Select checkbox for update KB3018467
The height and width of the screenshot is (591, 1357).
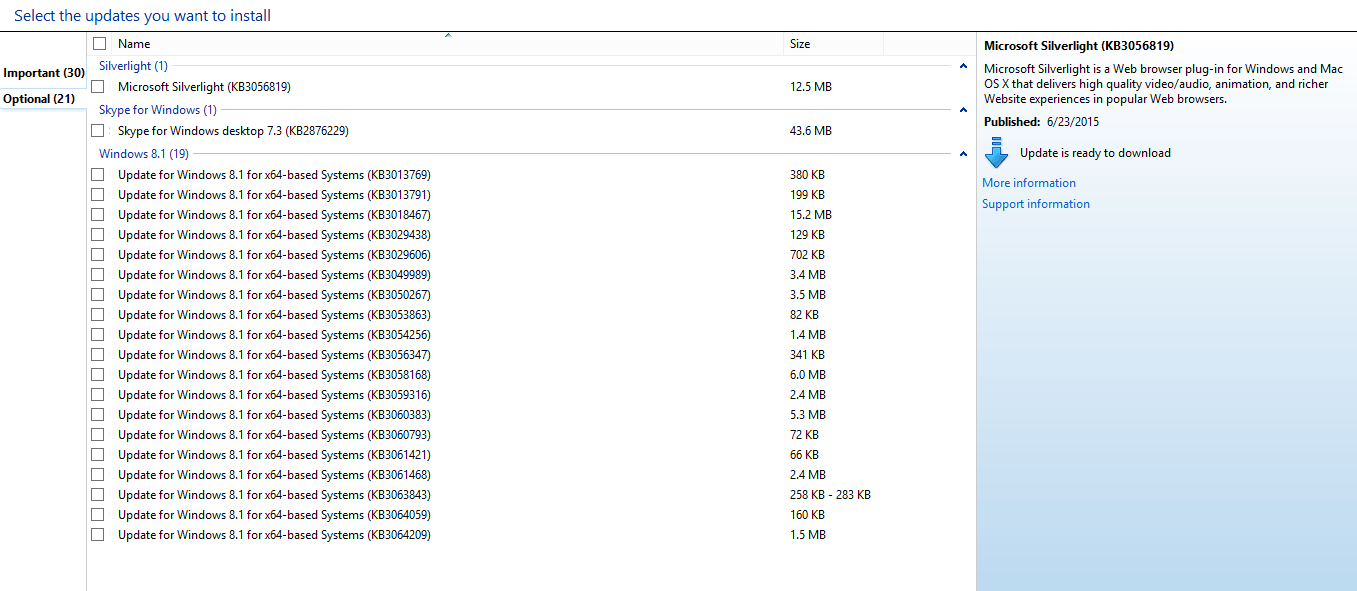point(97,215)
